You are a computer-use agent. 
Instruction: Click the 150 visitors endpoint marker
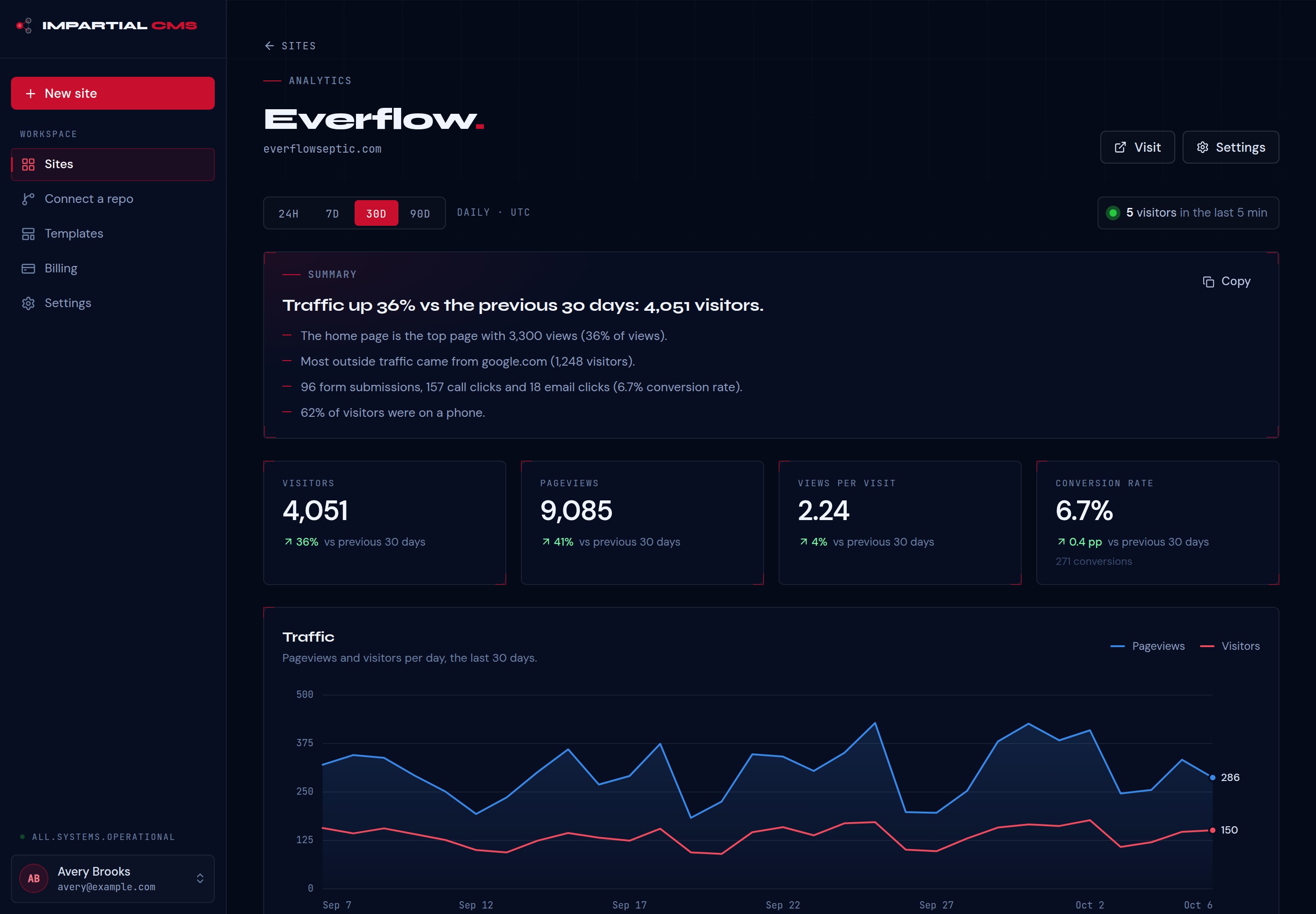(x=1212, y=830)
